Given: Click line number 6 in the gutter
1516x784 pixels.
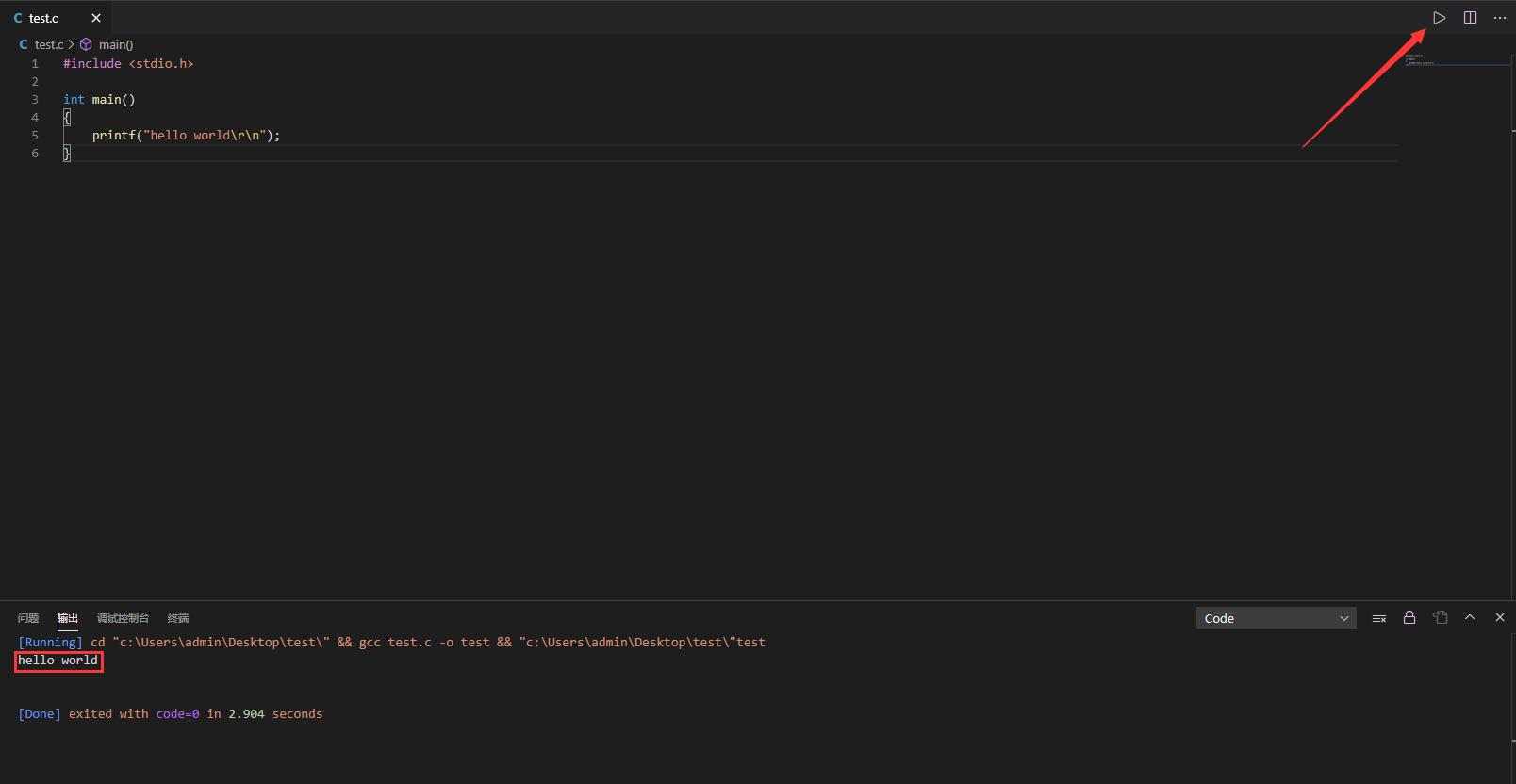Looking at the screenshot, I should (x=35, y=154).
